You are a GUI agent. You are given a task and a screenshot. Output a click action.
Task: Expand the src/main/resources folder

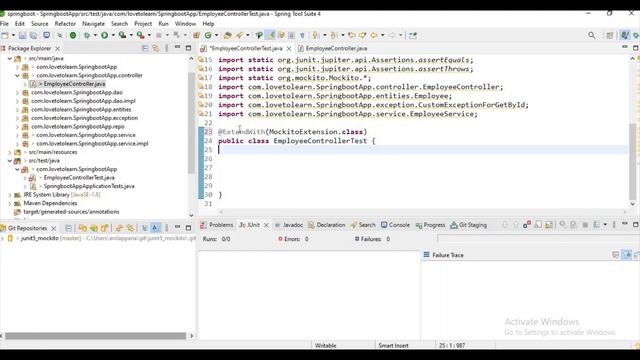(x=10, y=152)
